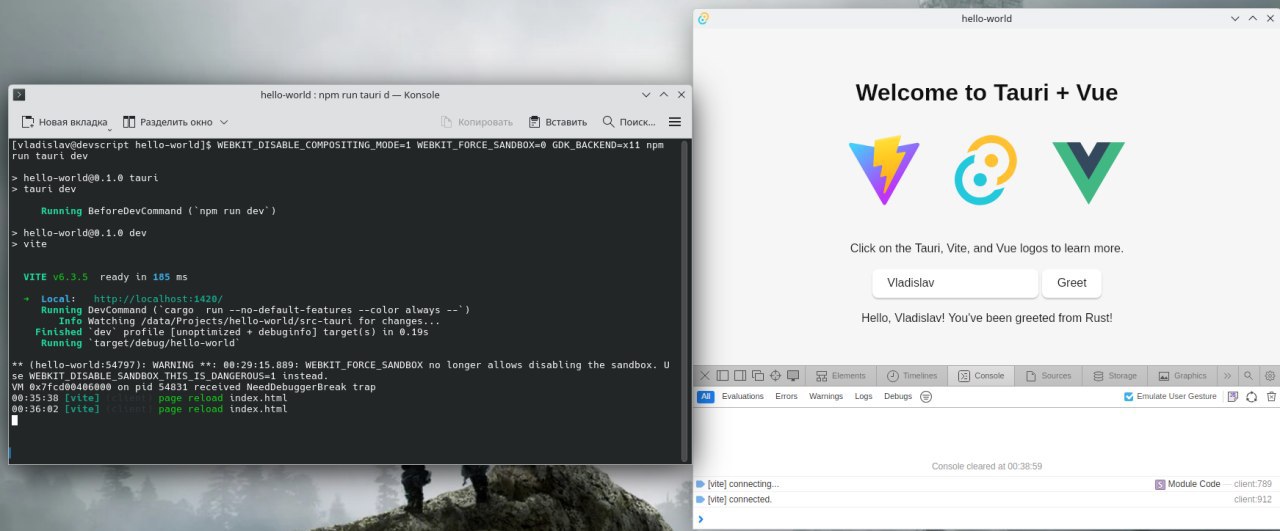Open Konsole hamburger menu
This screenshot has width=1280, height=531.
tap(675, 122)
